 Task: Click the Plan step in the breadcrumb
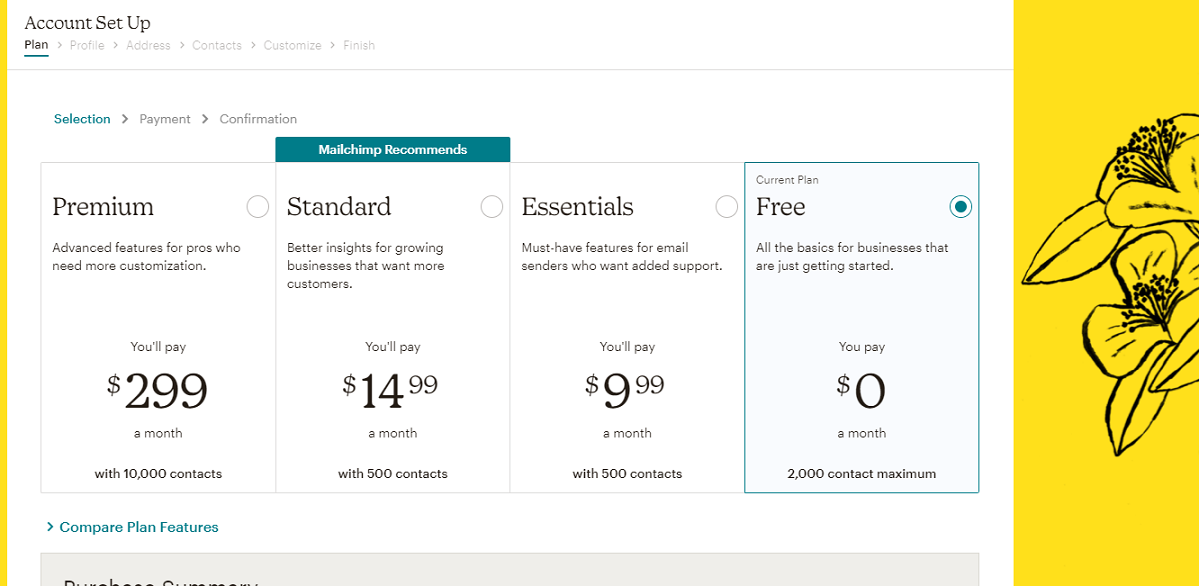click(35, 45)
